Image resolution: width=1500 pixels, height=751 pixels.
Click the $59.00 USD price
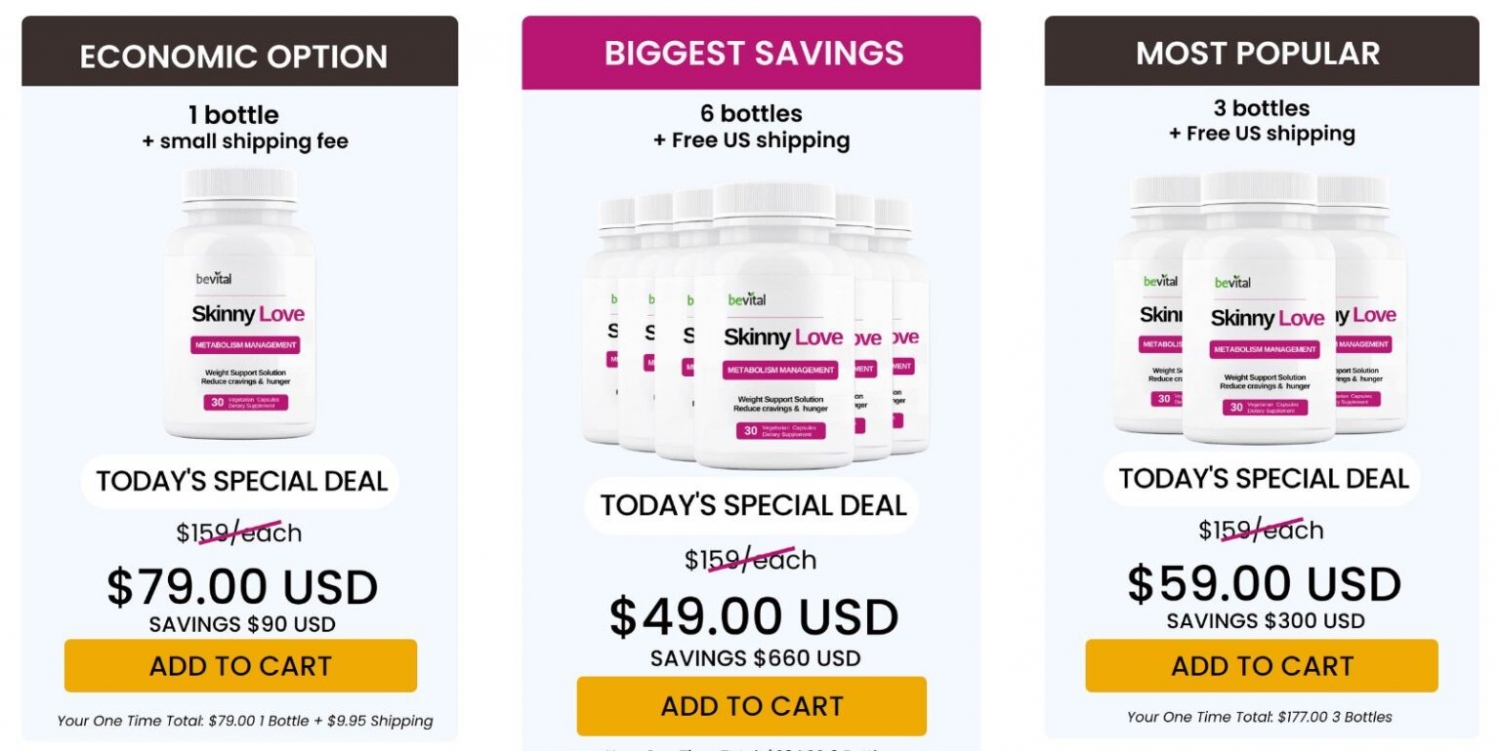[1264, 584]
